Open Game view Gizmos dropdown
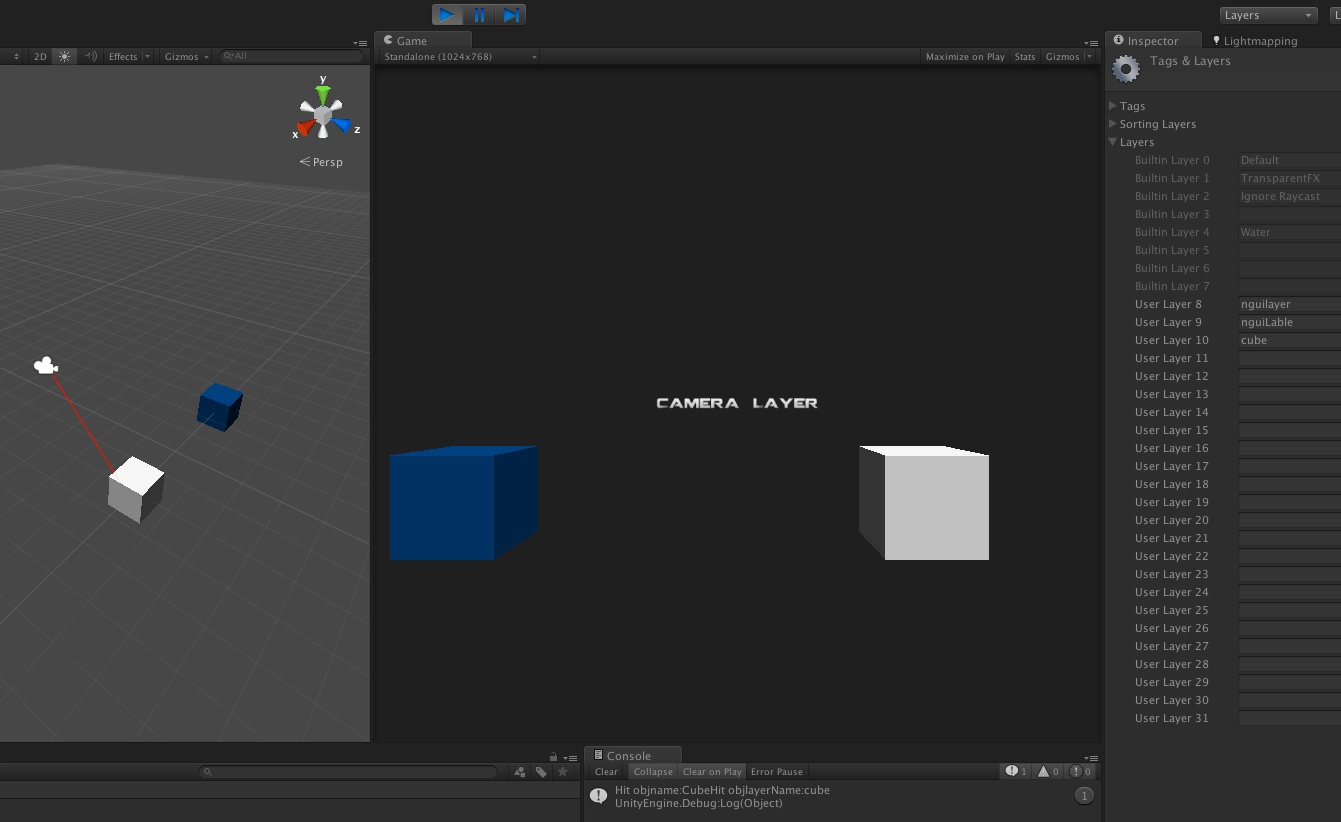 click(x=1068, y=57)
